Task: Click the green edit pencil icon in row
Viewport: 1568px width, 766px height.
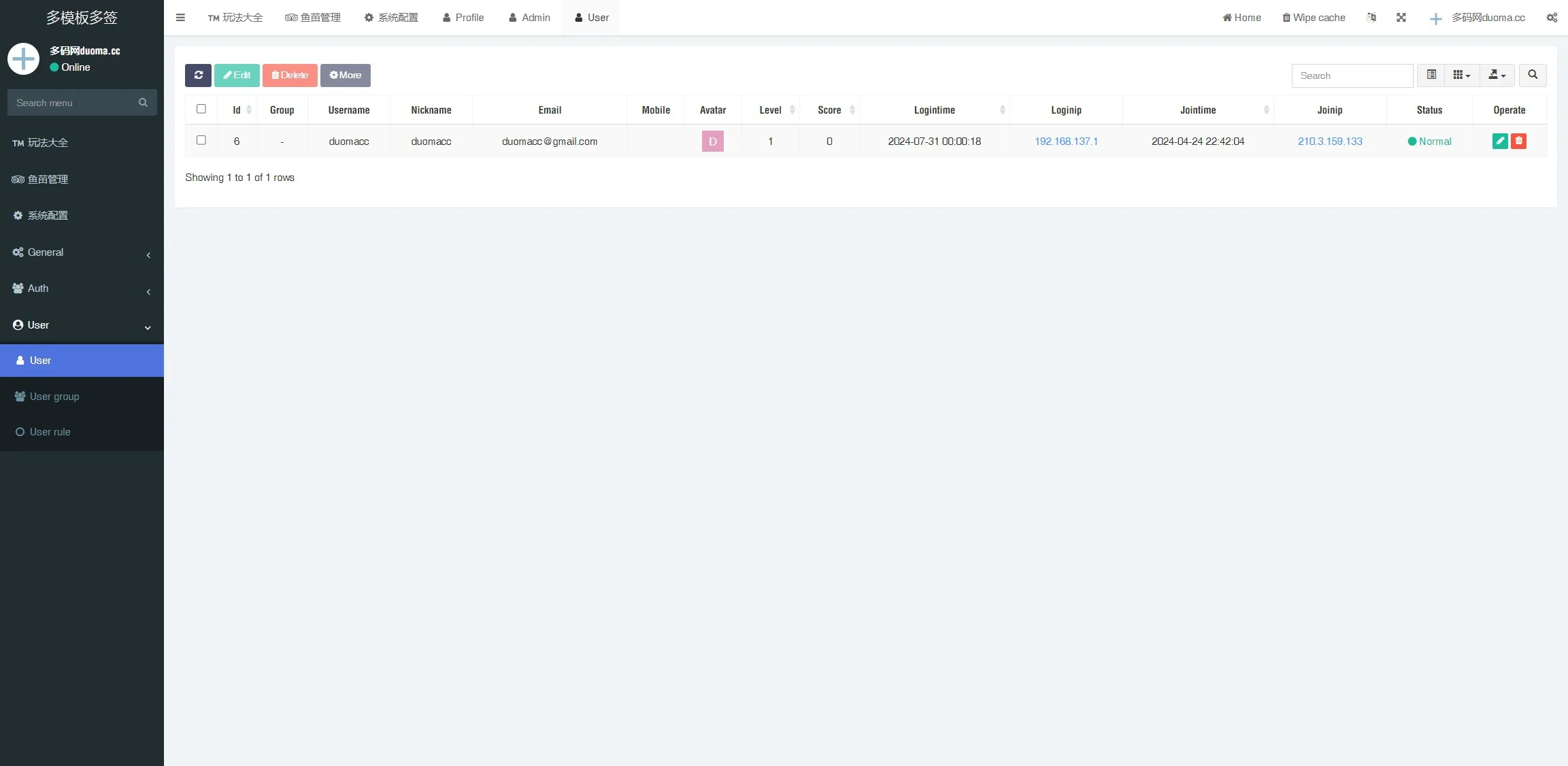Action: 1500,141
